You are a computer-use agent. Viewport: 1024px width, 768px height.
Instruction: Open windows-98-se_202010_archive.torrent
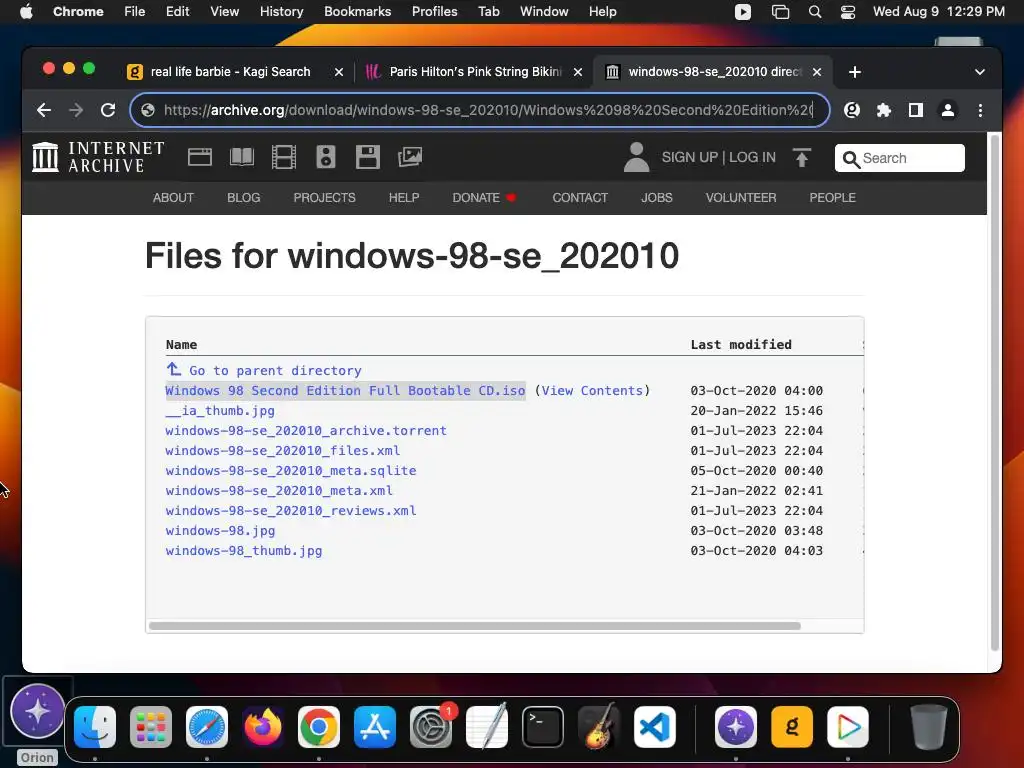(x=306, y=431)
